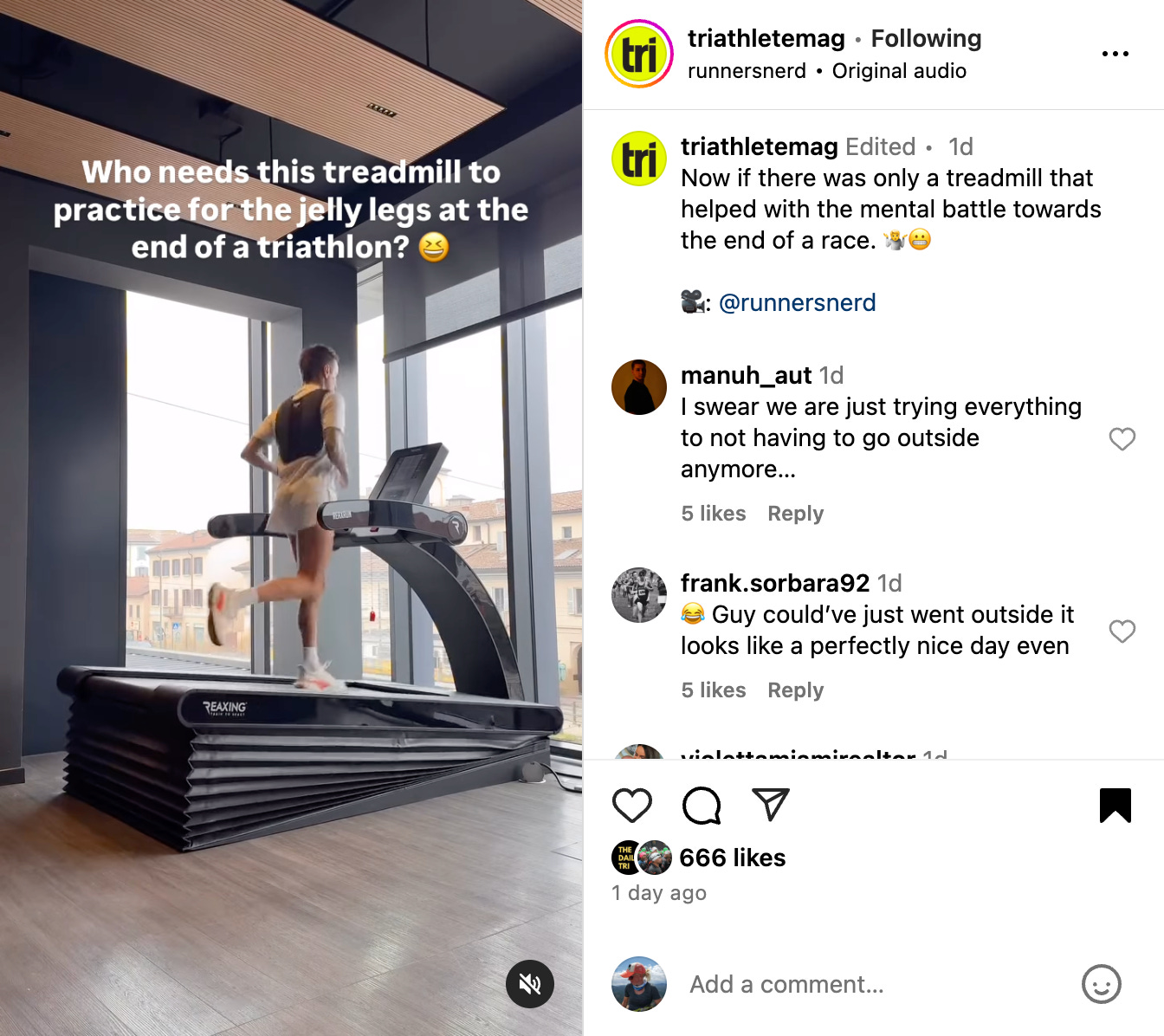Toggle the saved bookmark icon
This screenshot has height=1036, width=1164.
pos(1115,806)
